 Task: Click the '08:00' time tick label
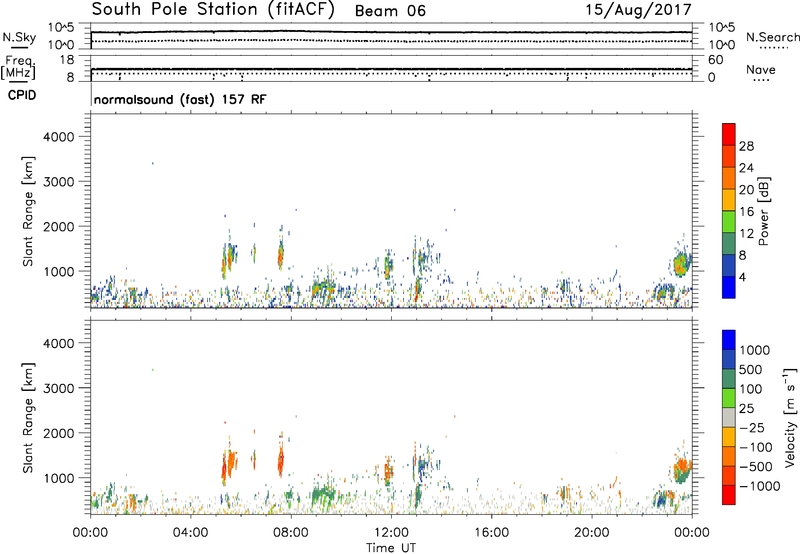291,533
